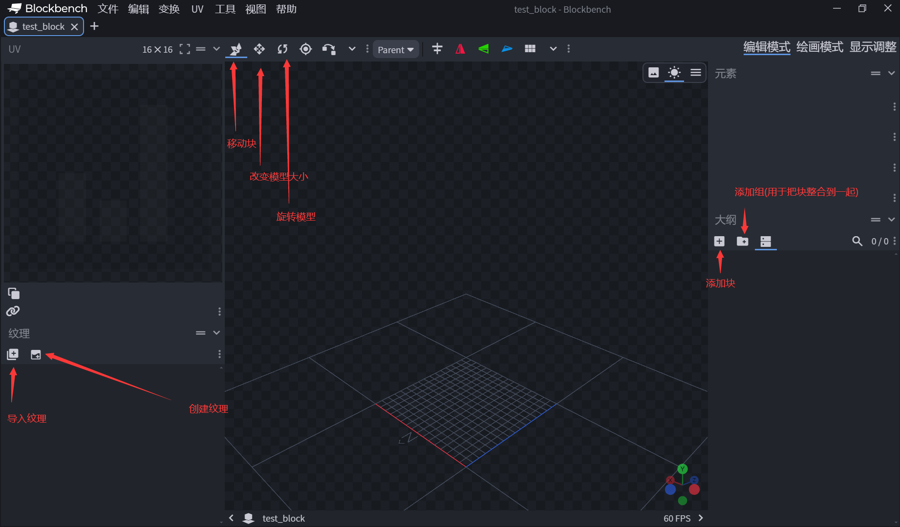Viewport: 900px width, 527px height.
Task: Click the Add Group folder icon
Action: click(x=742, y=241)
